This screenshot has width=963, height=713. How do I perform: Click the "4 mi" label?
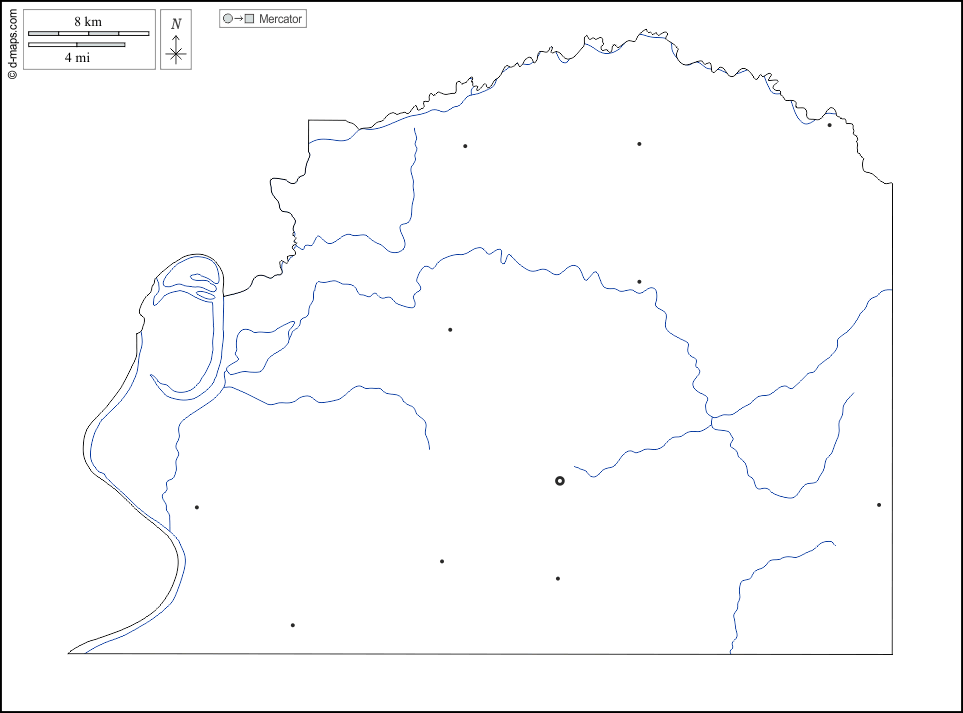coord(77,58)
